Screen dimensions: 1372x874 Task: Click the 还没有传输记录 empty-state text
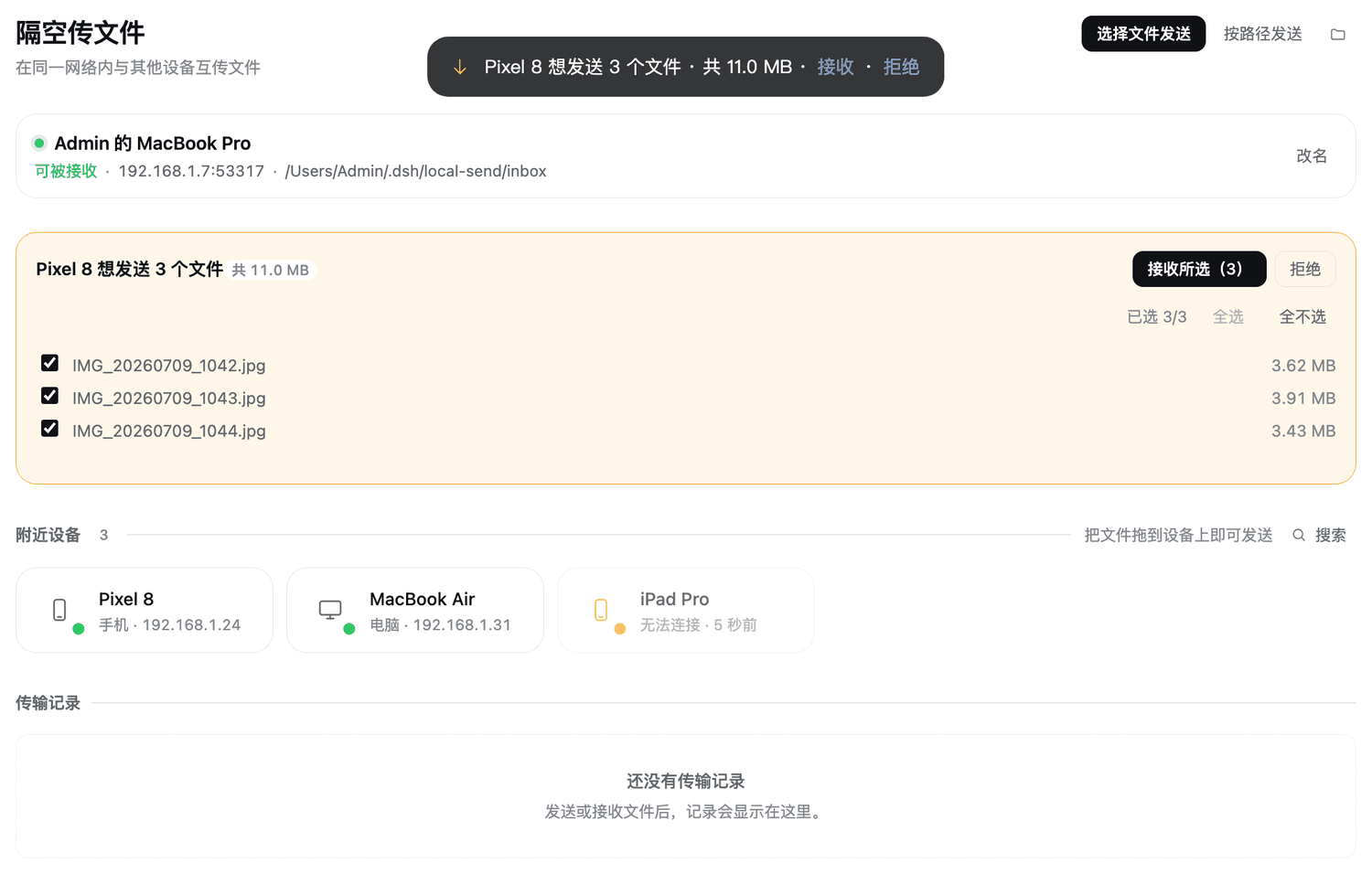(686, 781)
